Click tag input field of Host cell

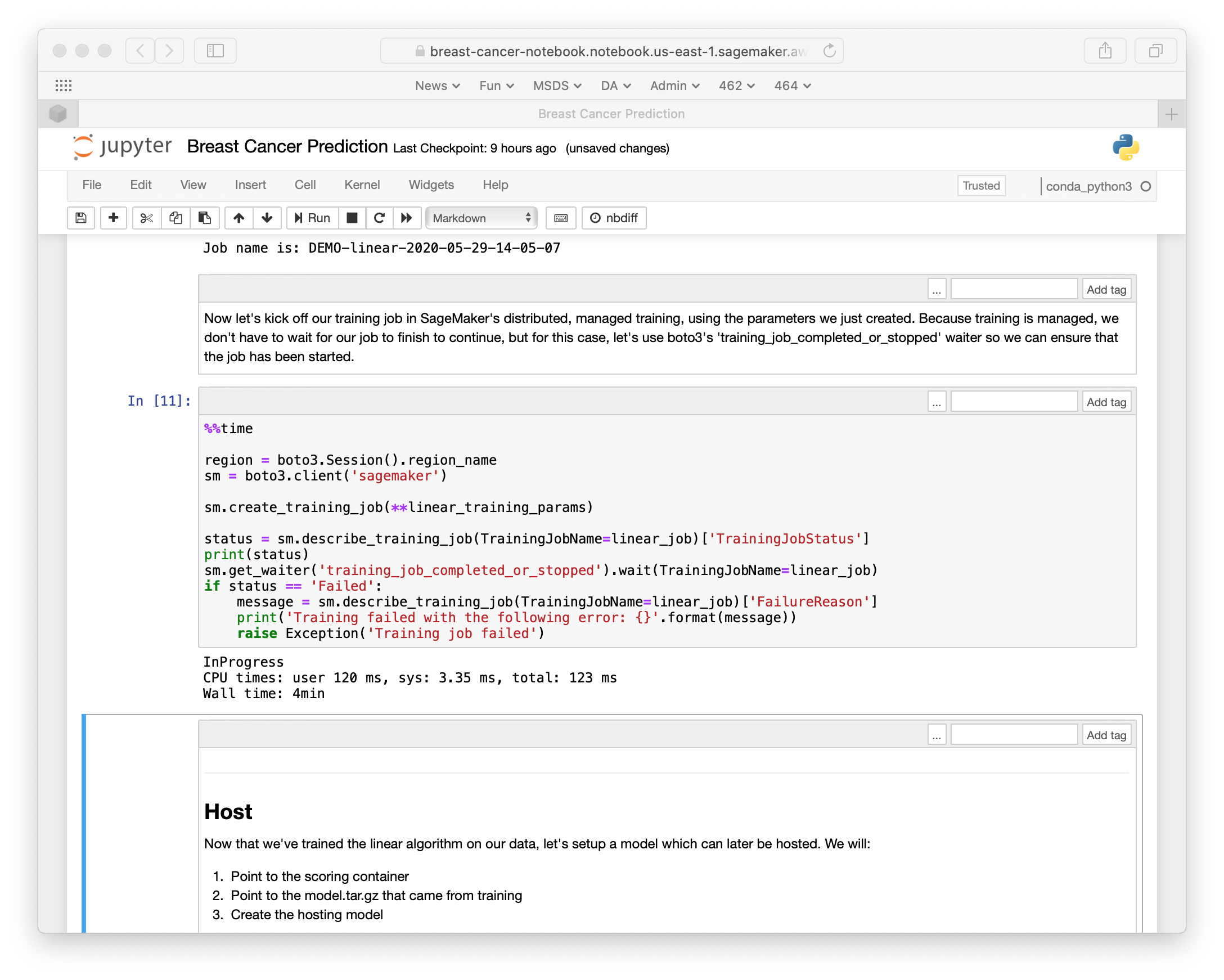(x=1014, y=735)
